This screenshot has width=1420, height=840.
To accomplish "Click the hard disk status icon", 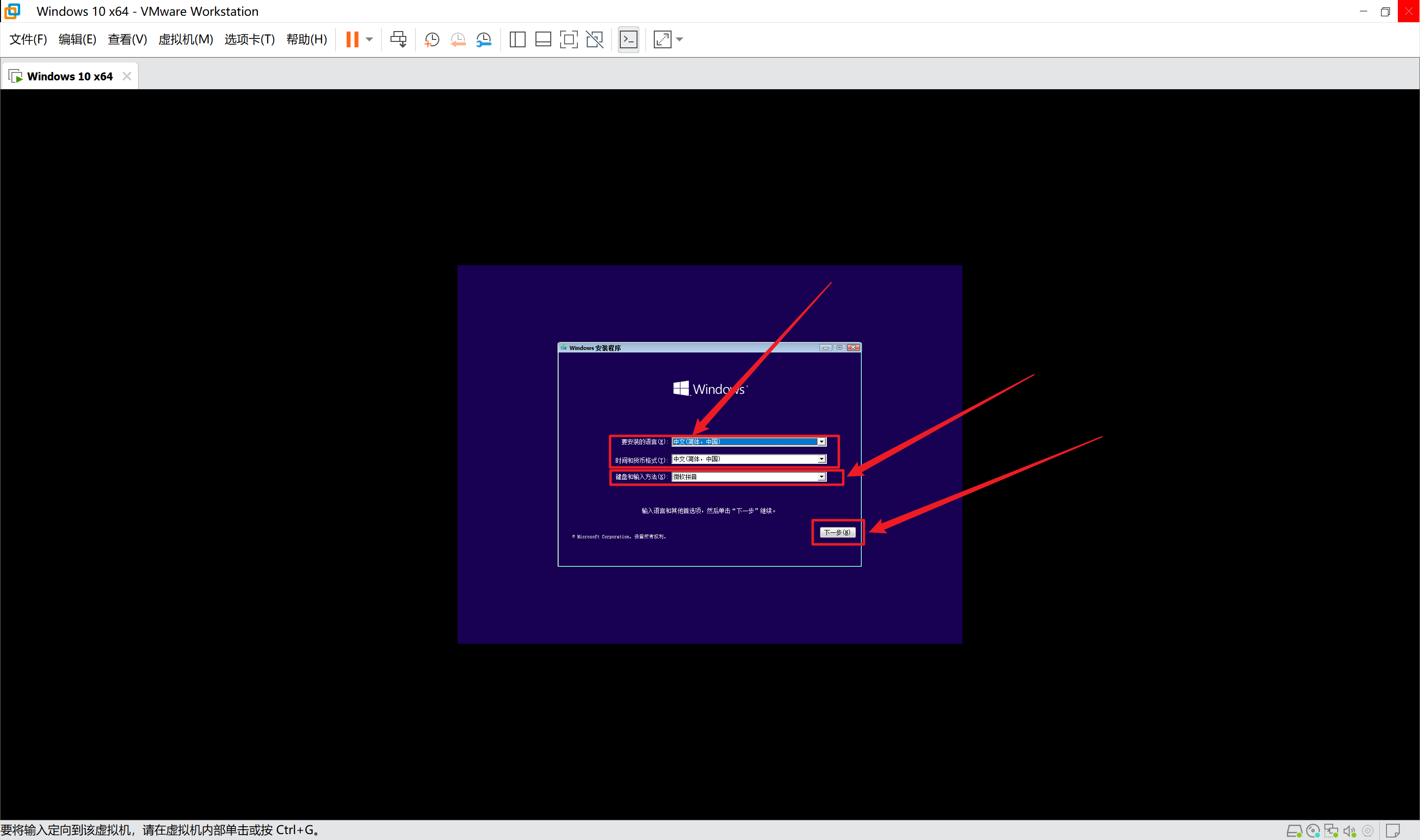I will coord(1294,831).
